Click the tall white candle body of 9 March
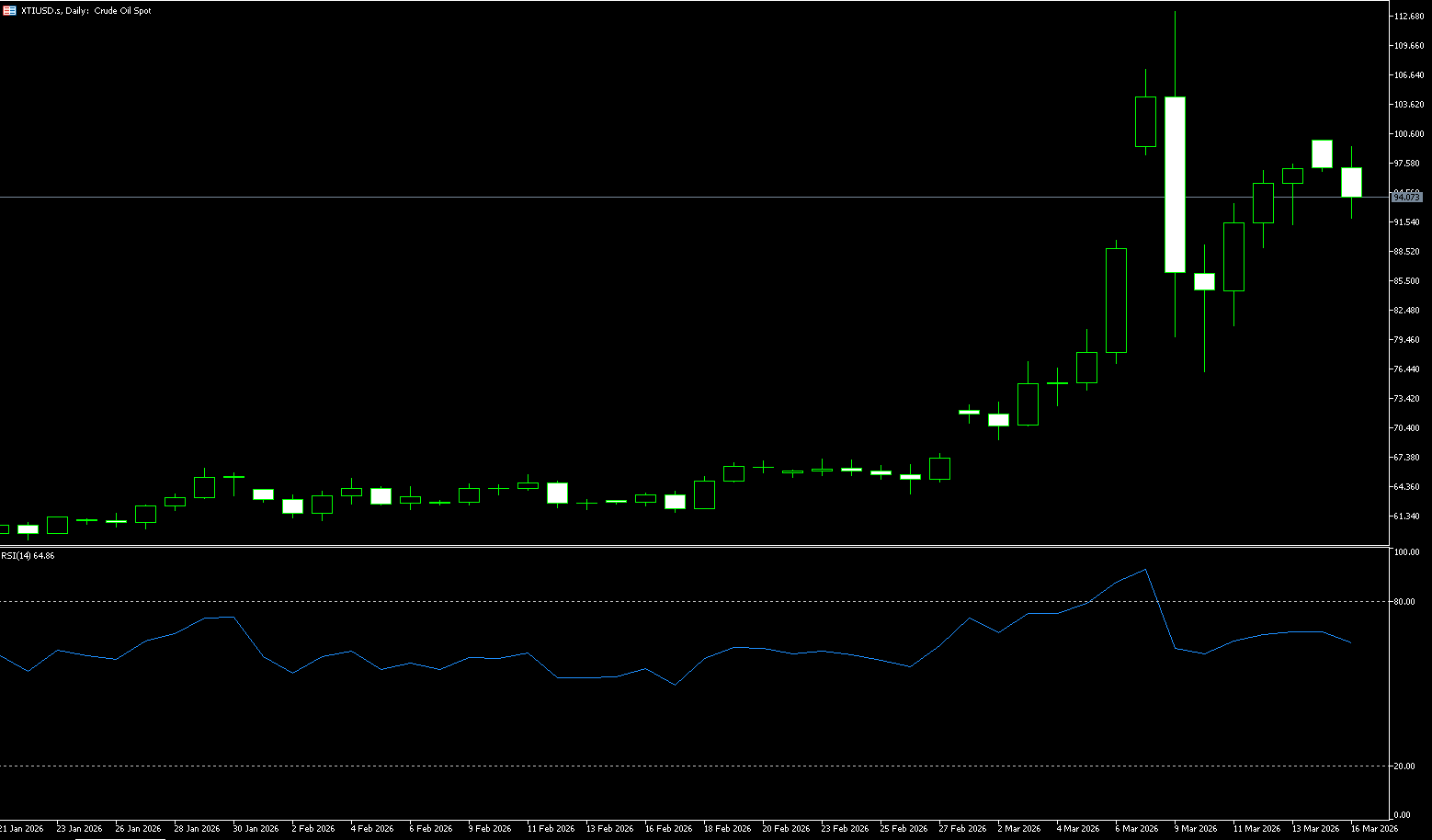Screen dimensions: 1432x840 click(1175, 184)
